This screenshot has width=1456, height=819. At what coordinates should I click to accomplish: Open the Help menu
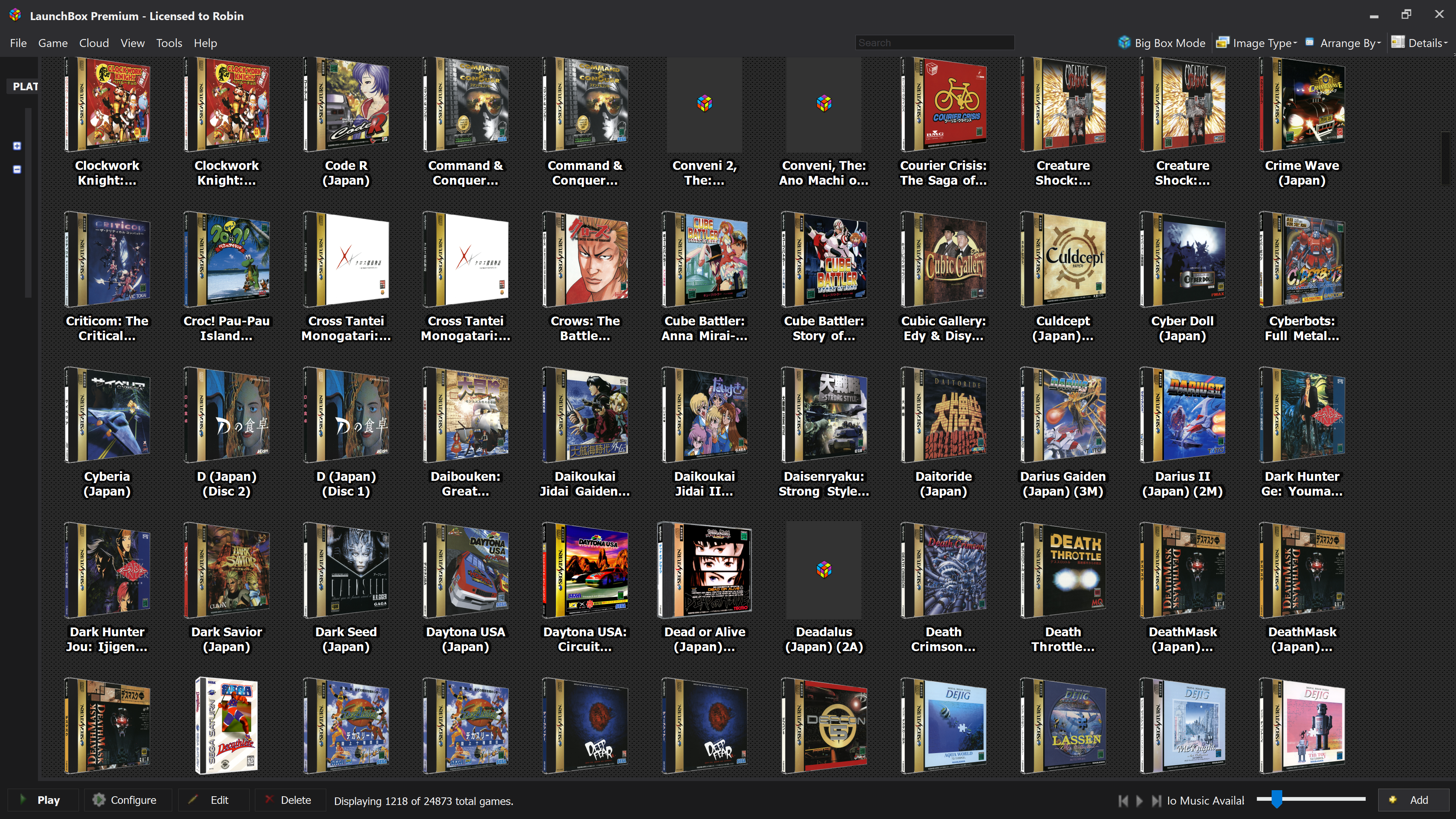coord(205,43)
